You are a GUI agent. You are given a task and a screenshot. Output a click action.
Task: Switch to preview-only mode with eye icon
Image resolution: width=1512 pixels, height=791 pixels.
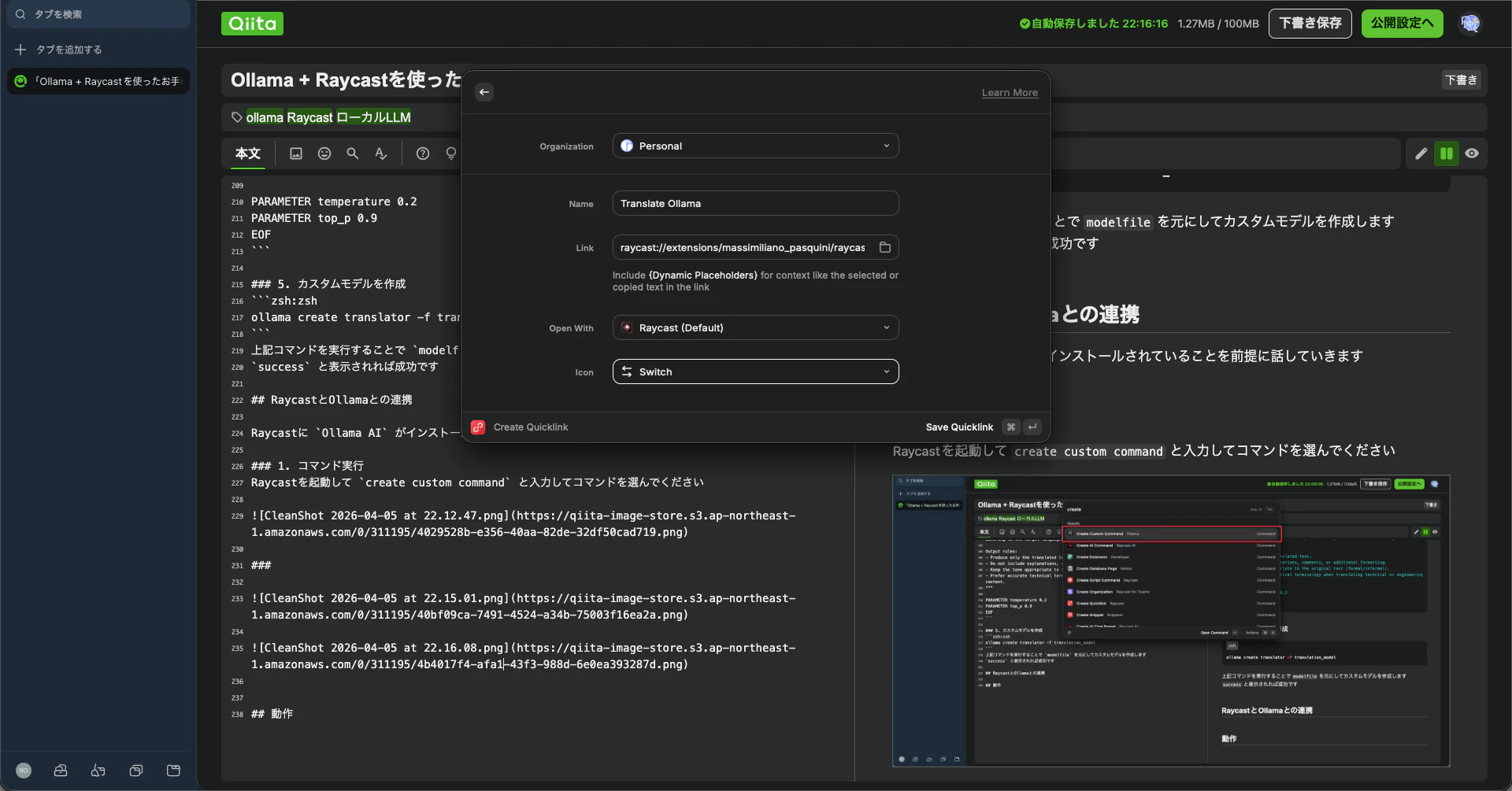[x=1472, y=153]
